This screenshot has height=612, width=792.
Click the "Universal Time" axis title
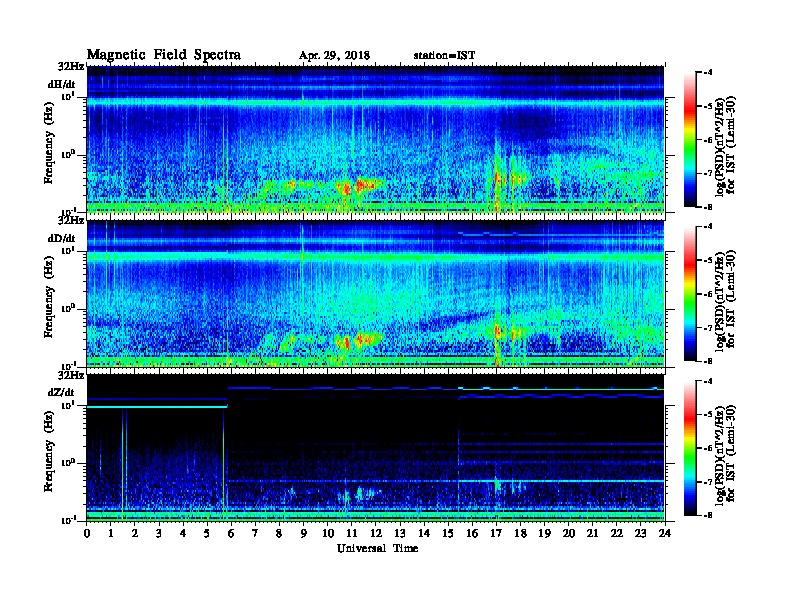377,548
